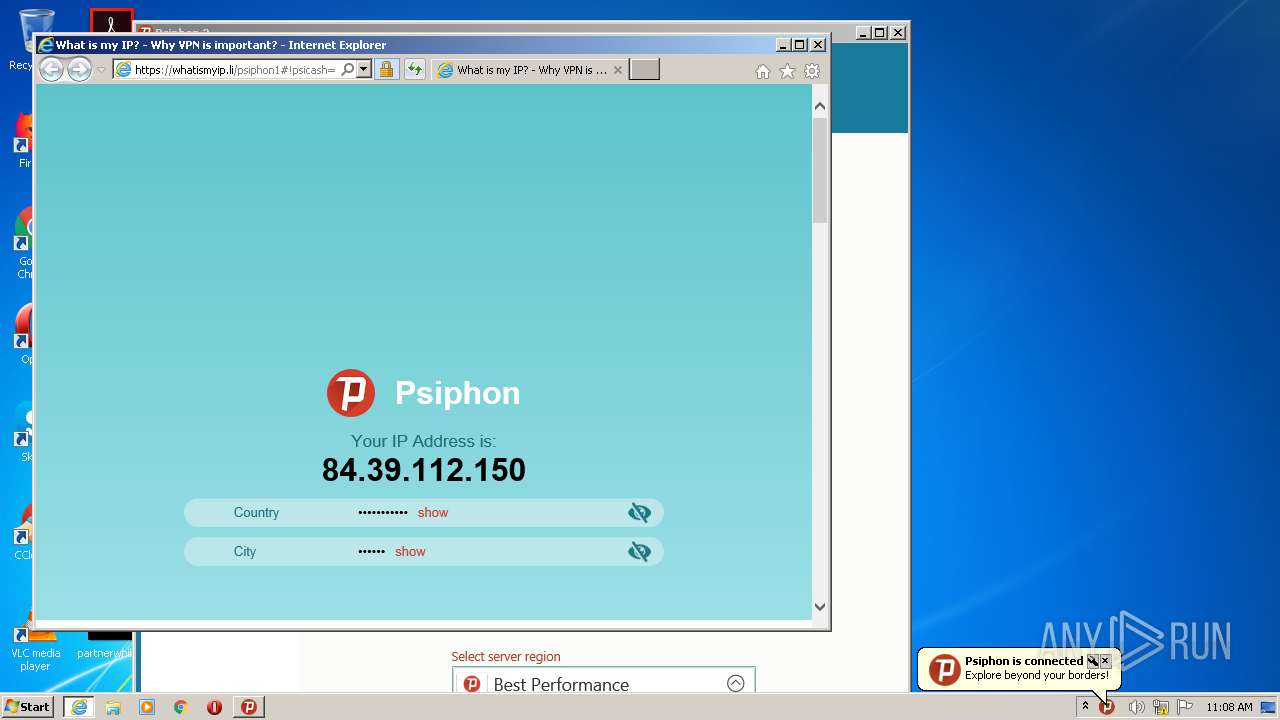Toggle the City visibility eye icon

point(639,552)
